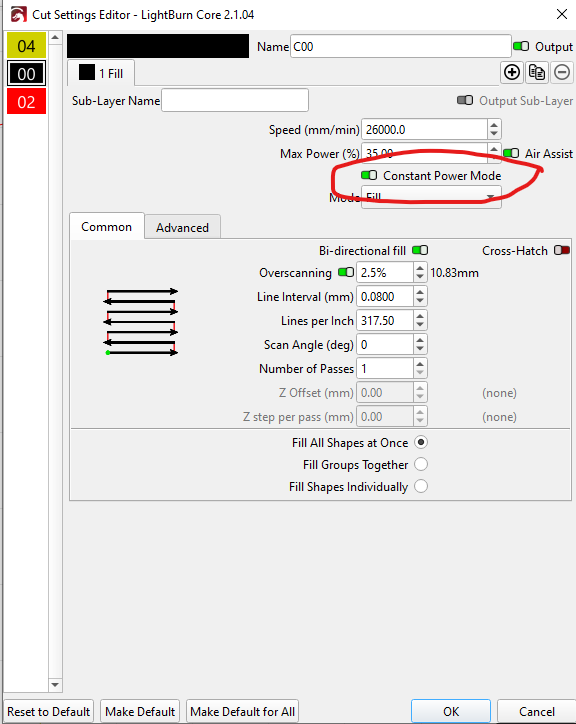Image resolution: width=576 pixels, height=724 pixels.
Task: Disable the Air Assist toggle
Action: (x=511, y=153)
